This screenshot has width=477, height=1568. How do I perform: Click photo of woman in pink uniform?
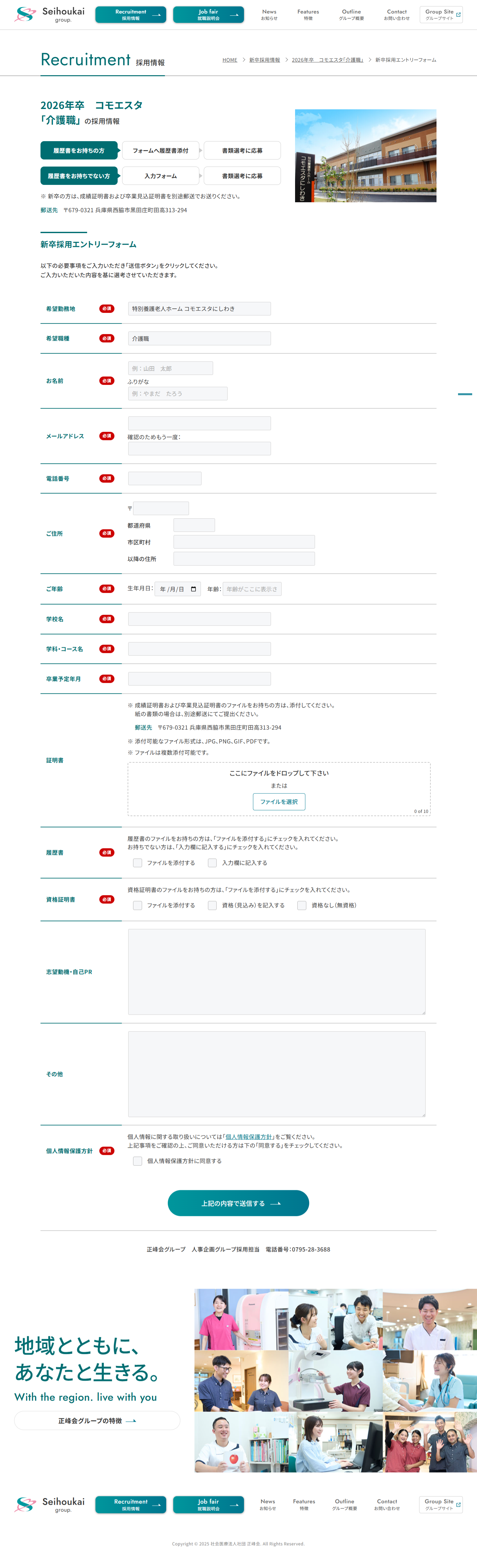click(241, 1319)
